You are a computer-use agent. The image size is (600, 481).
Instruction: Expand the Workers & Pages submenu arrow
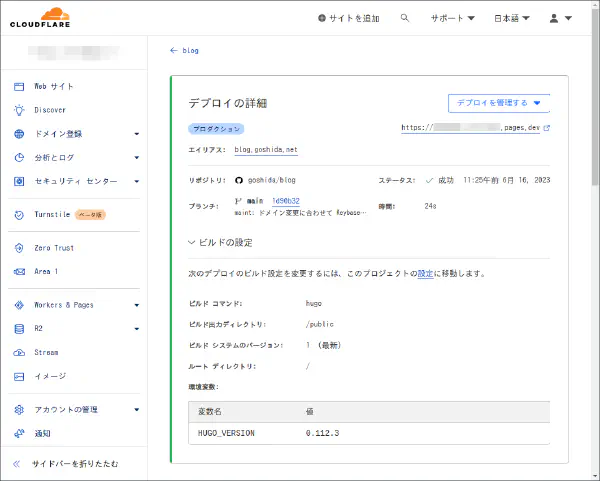(x=137, y=305)
